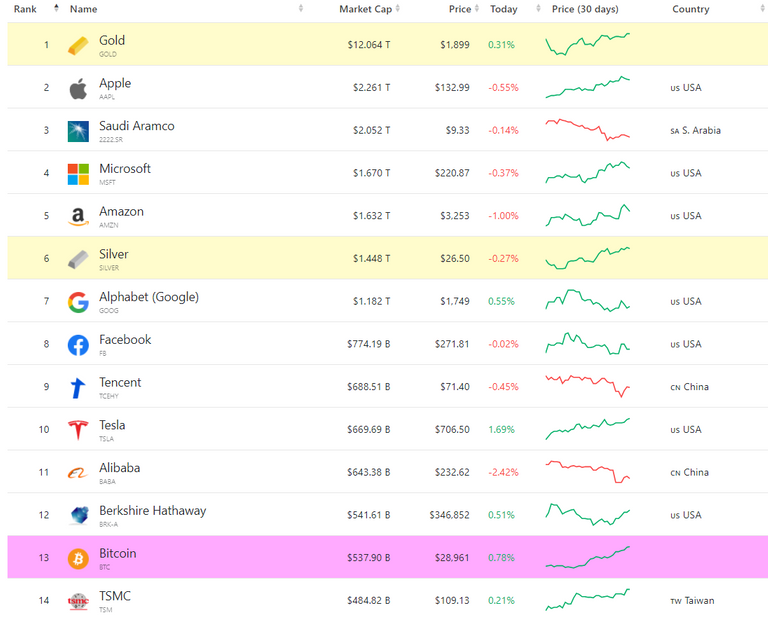The height and width of the screenshot is (619, 768).
Task: Open the Tencent company link
Action: coord(120,382)
